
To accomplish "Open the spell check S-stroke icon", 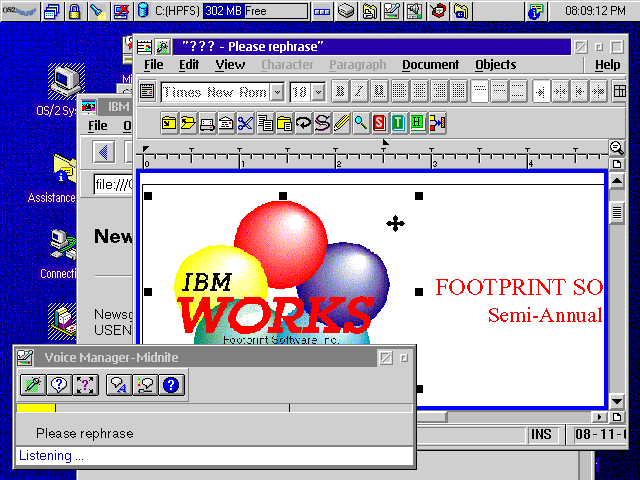I will (322, 123).
